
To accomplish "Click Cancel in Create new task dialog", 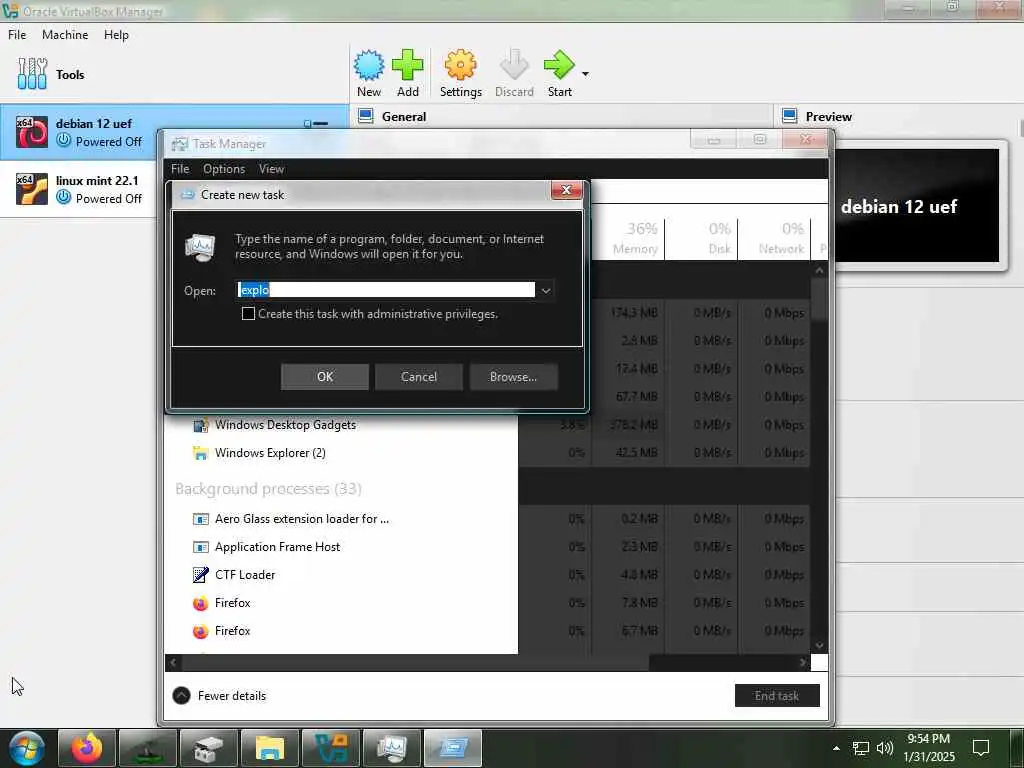I will [x=419, y=377].
